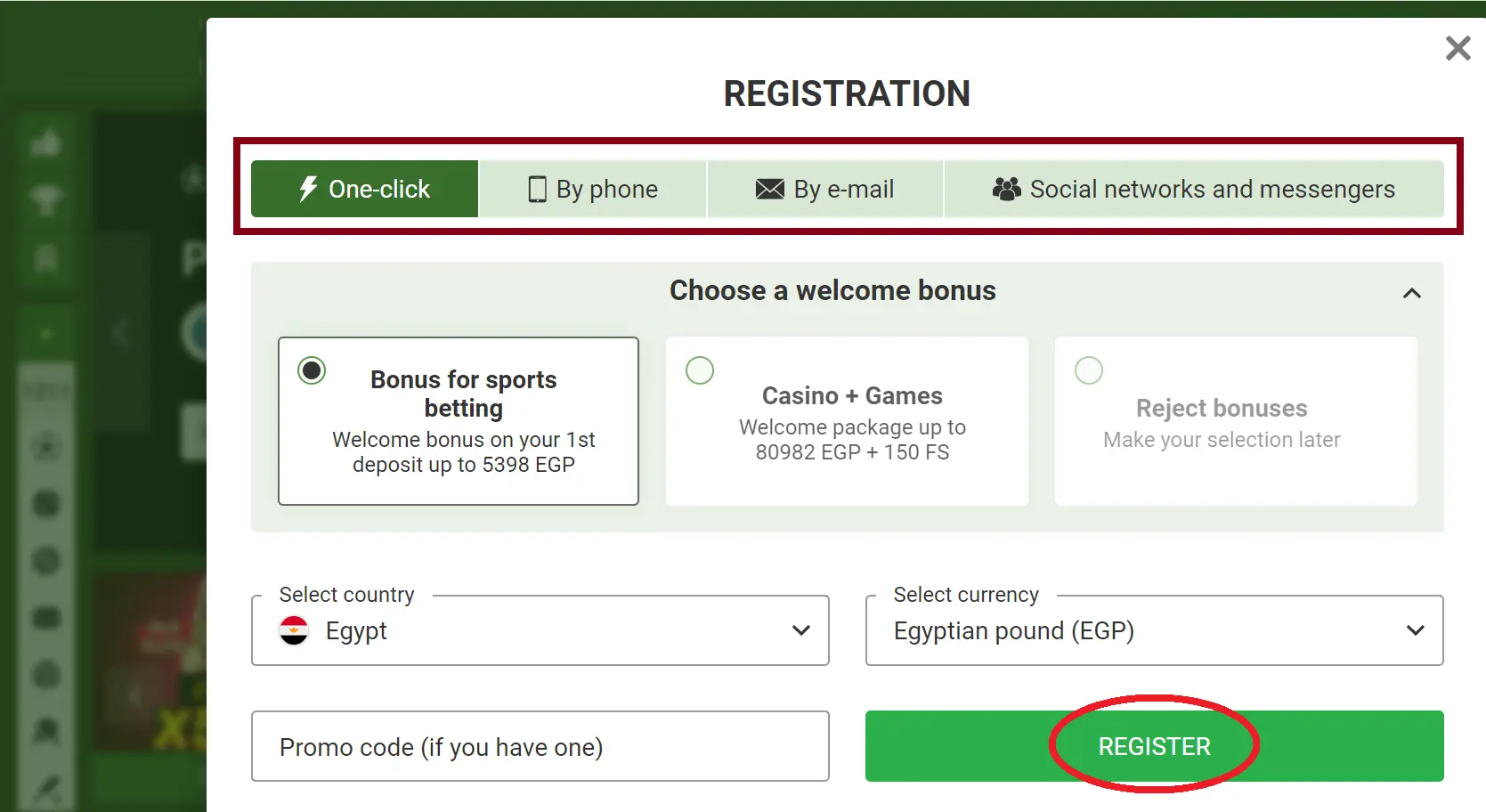Click the Bonus for sports betting radio button
This screenshot has height=812, width=1486.
point(311,370)
